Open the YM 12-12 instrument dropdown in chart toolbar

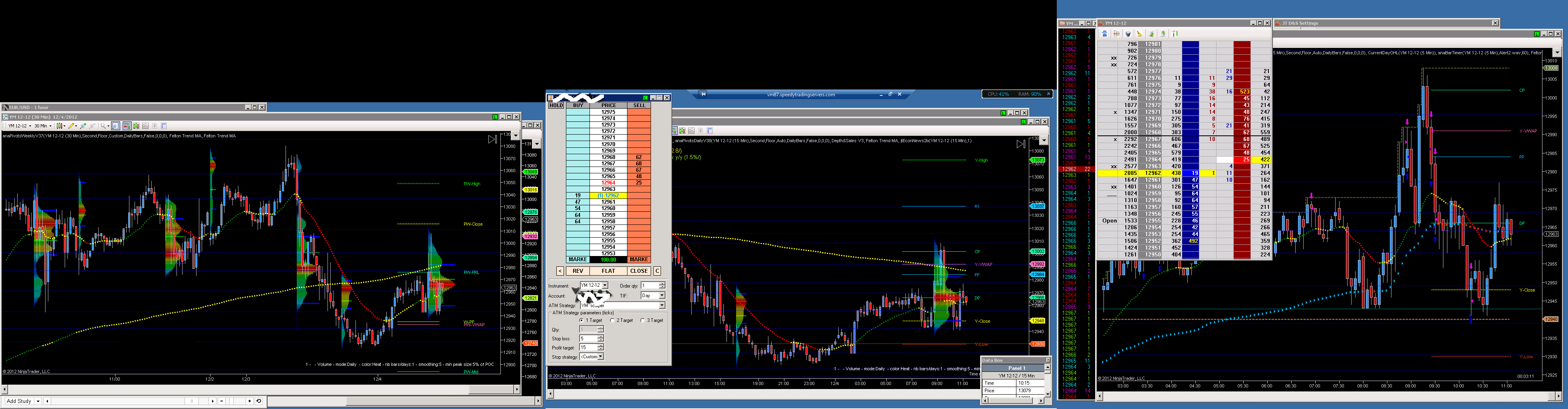tap(20, 126)
